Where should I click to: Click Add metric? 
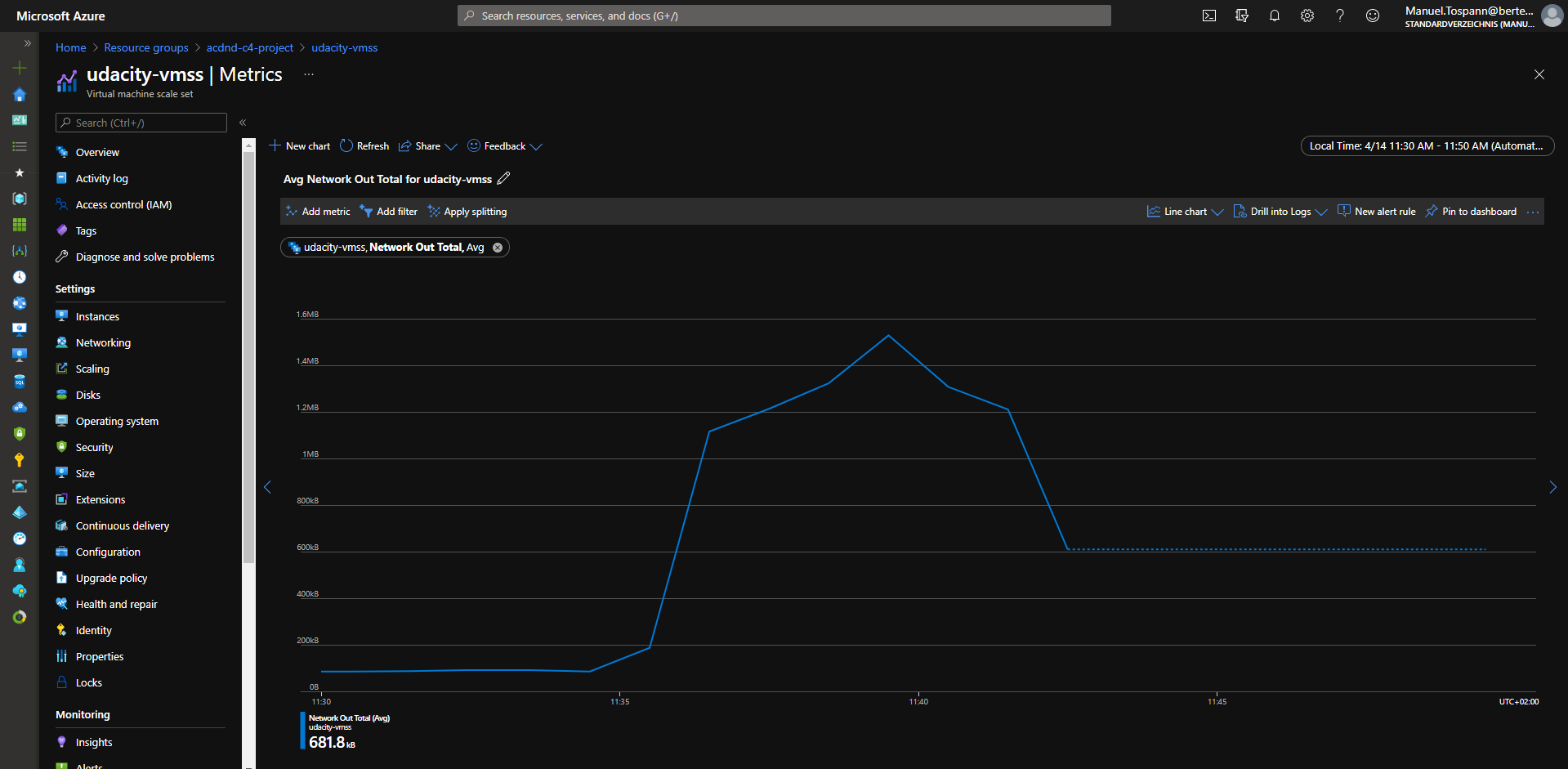pos(318,212)
